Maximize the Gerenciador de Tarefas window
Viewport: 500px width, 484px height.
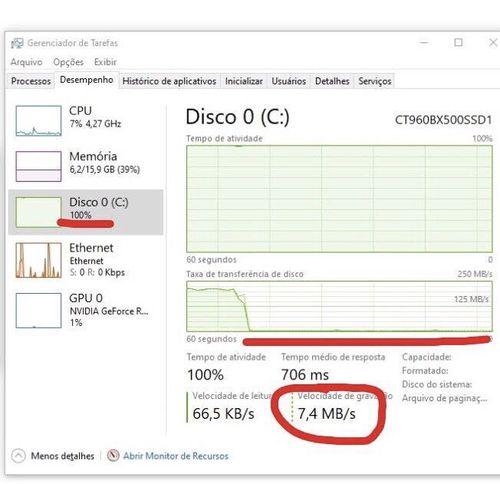(459, 42)
